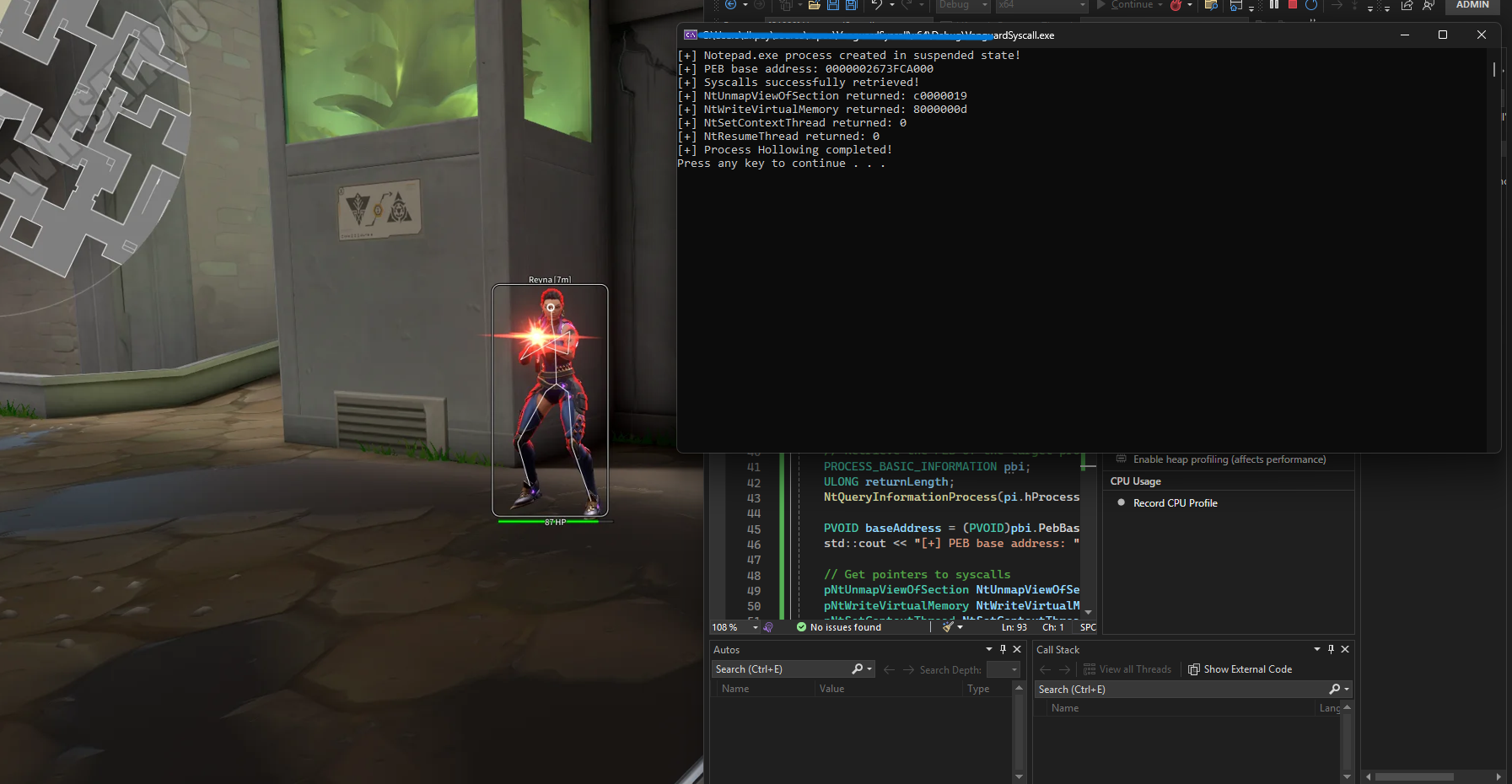Toggle auto-hide pin on Autos panel

click(x=1003, y=649)
